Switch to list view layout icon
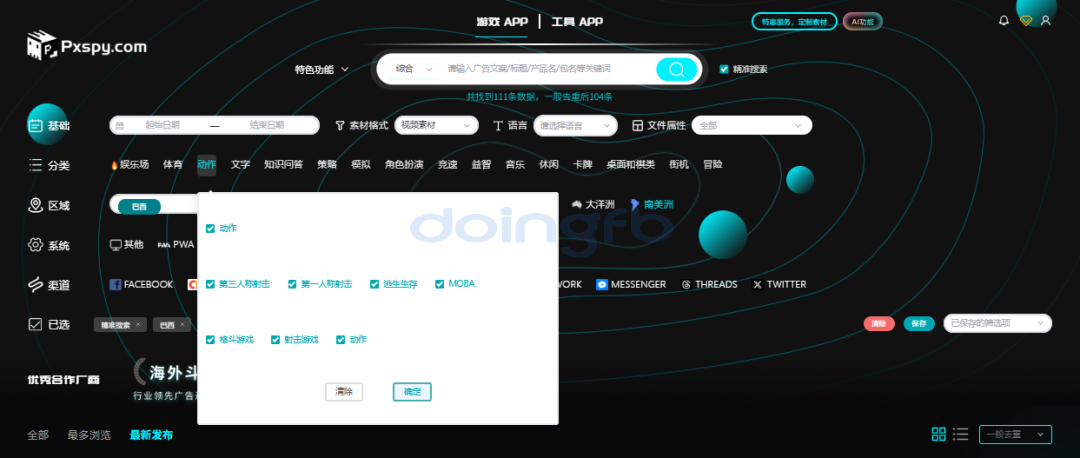Viewport: 1080px width, 458px height. 960,434
